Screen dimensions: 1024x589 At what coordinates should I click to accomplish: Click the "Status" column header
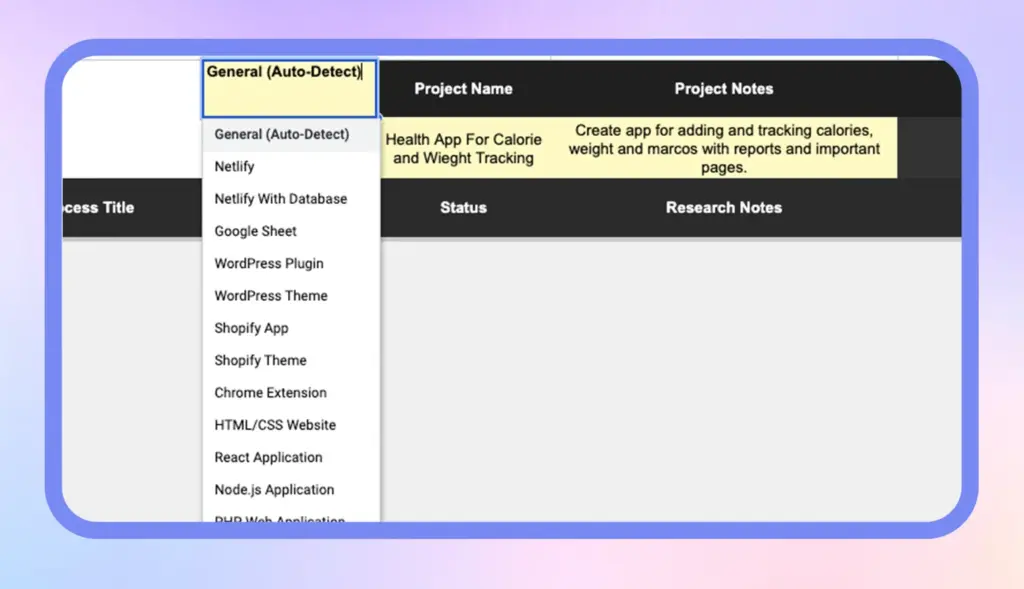[x=463, y=208]
